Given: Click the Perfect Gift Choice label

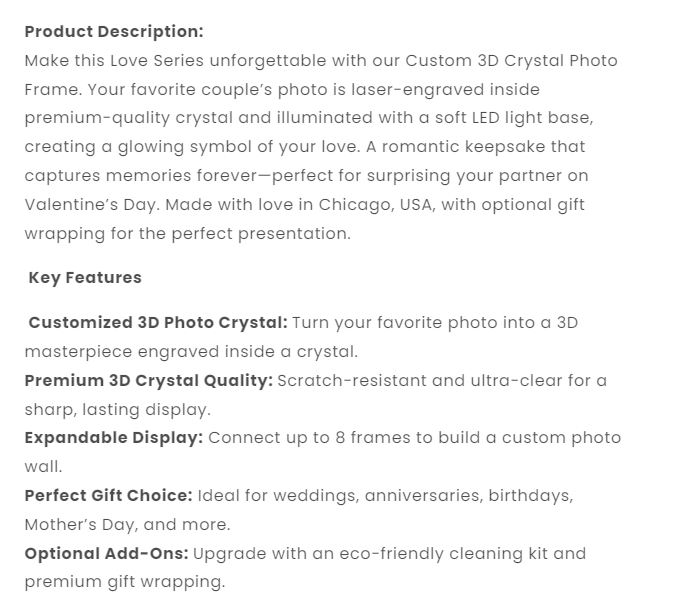Looking at the screenshot, I should pos(108,496).
